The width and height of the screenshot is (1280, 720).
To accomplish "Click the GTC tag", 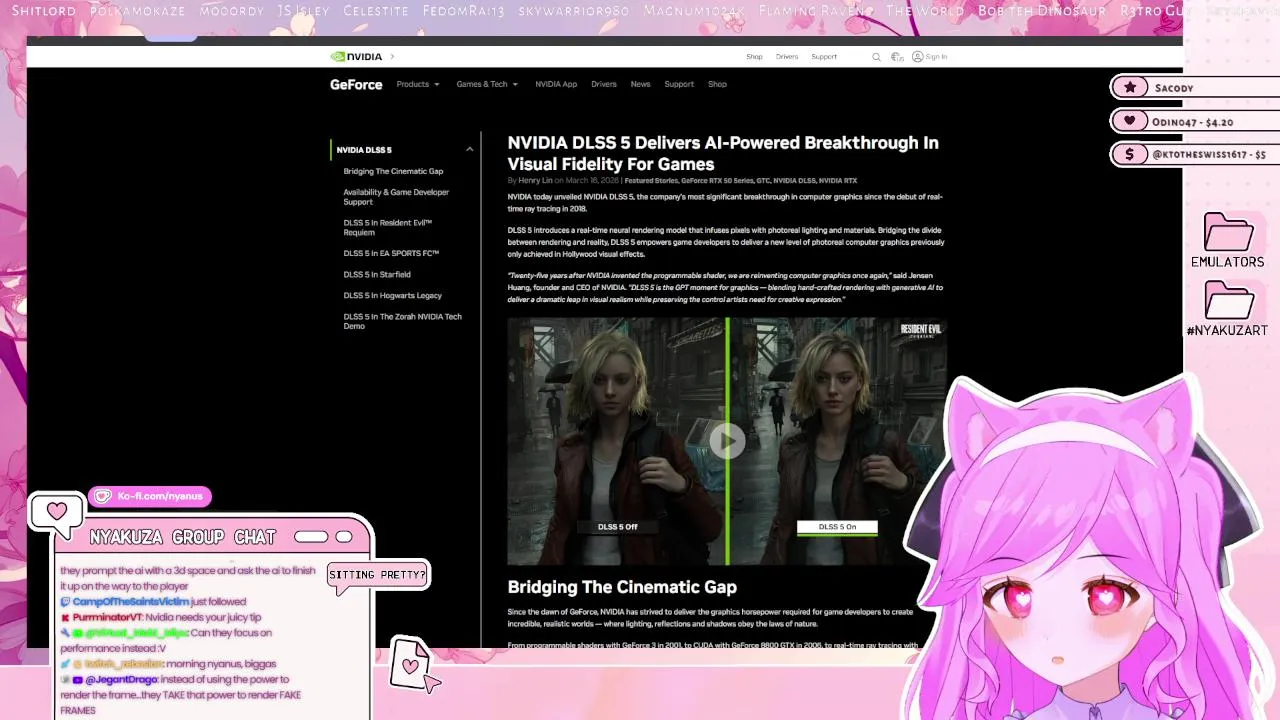I will [763, 181].
